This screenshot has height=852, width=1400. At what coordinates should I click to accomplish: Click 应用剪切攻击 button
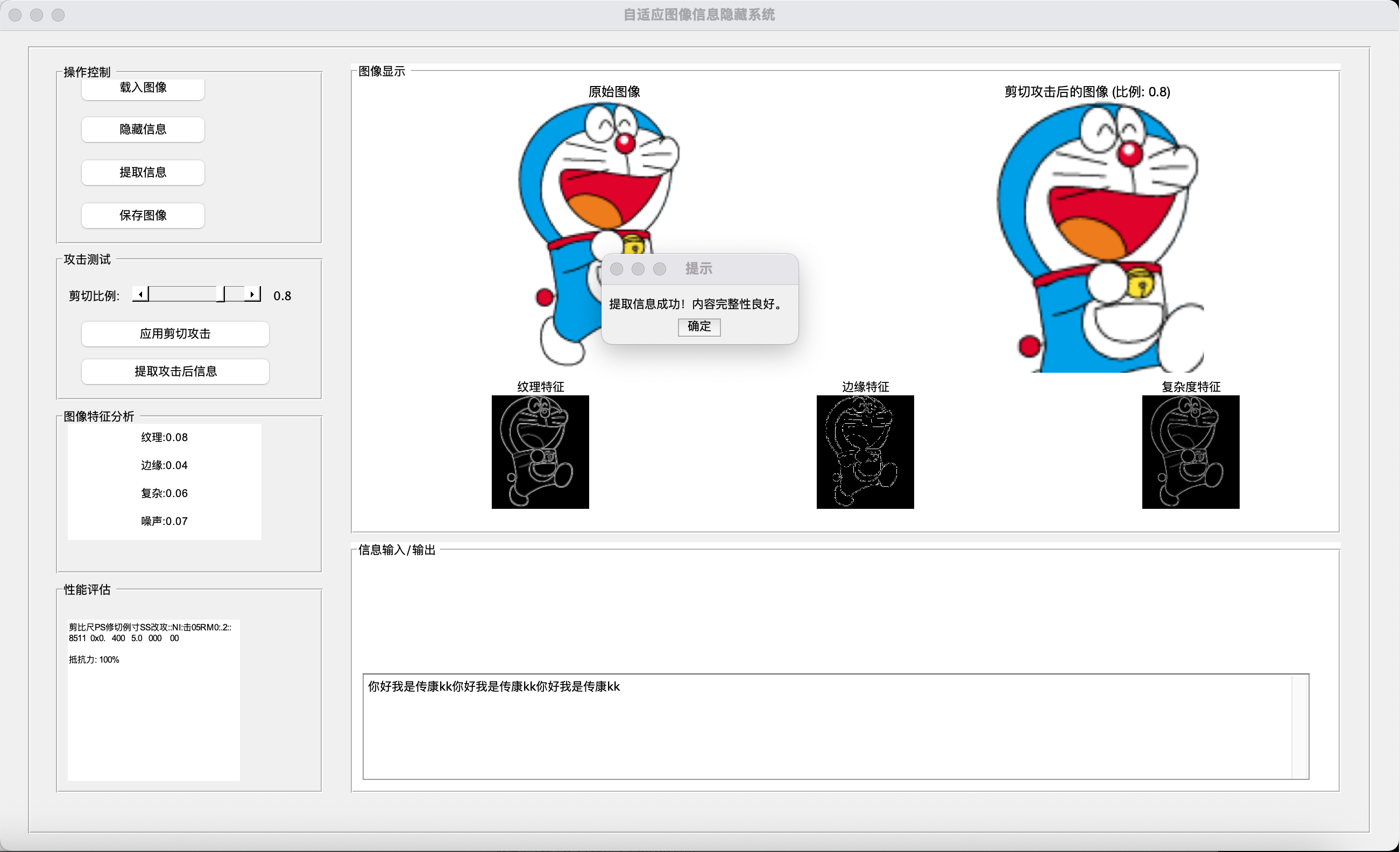tap(175, 333)
